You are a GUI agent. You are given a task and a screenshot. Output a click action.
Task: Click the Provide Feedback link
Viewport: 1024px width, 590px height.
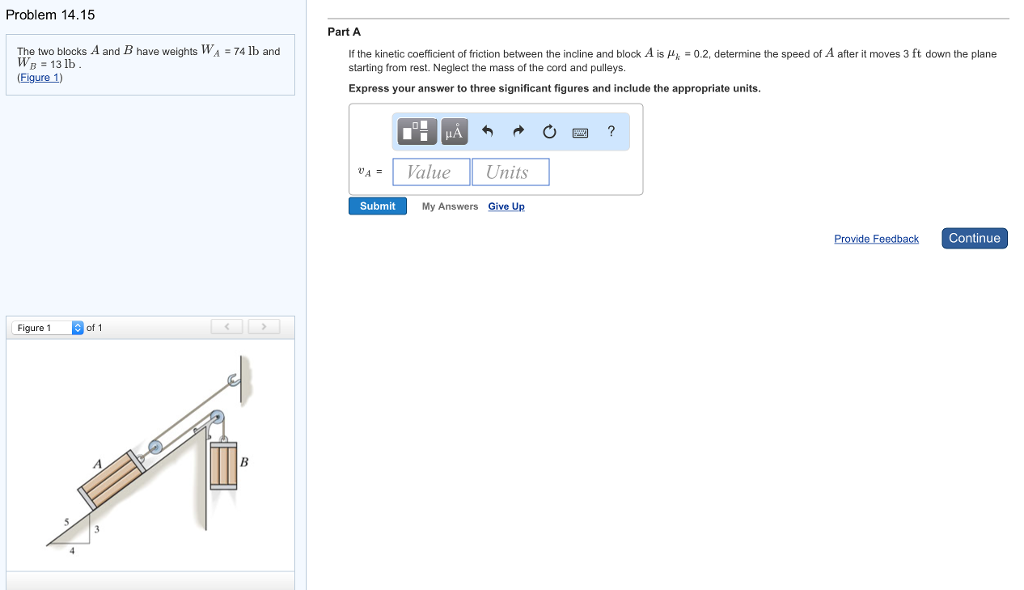click(x=876, y=238)
